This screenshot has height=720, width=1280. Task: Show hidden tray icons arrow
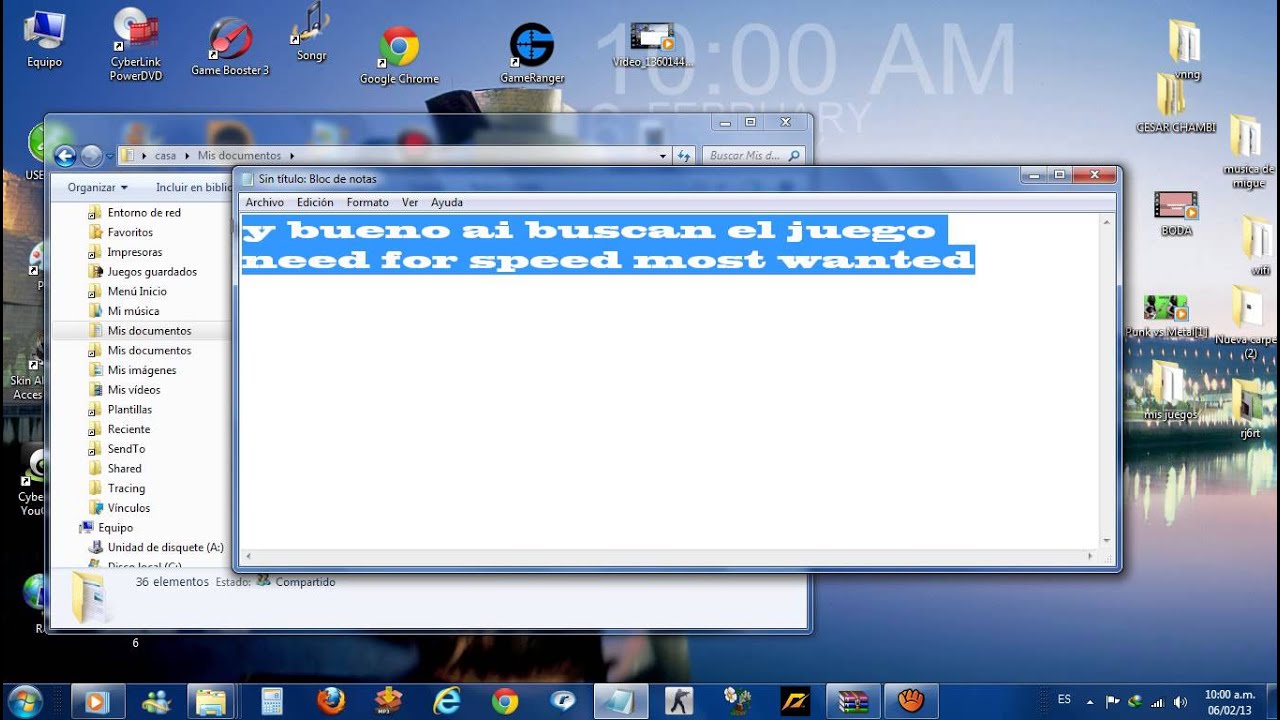click(x=1091, y=702)
